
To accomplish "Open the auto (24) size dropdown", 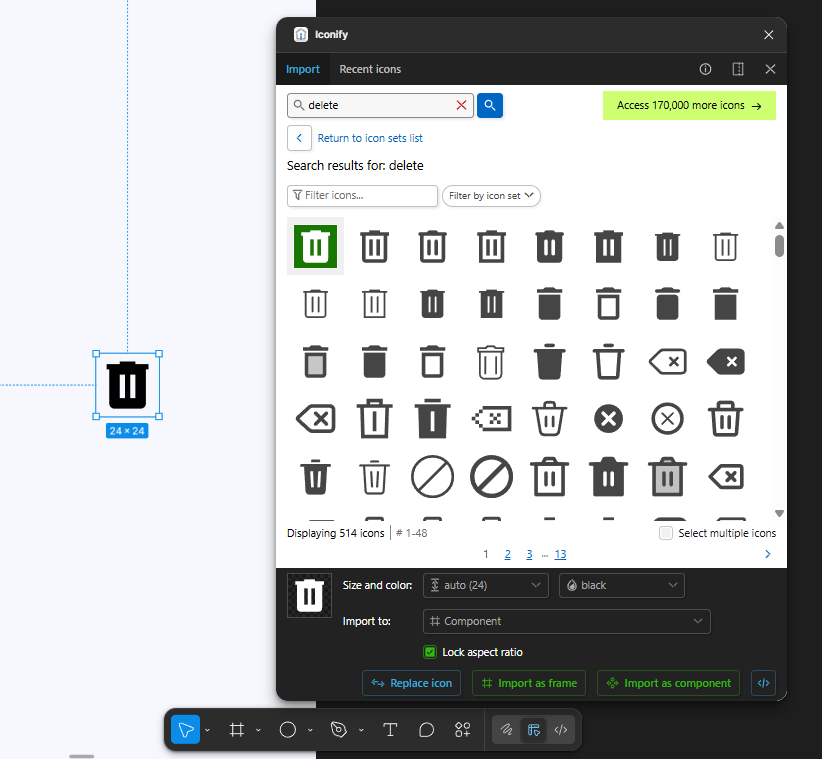I will click(485, 585).
